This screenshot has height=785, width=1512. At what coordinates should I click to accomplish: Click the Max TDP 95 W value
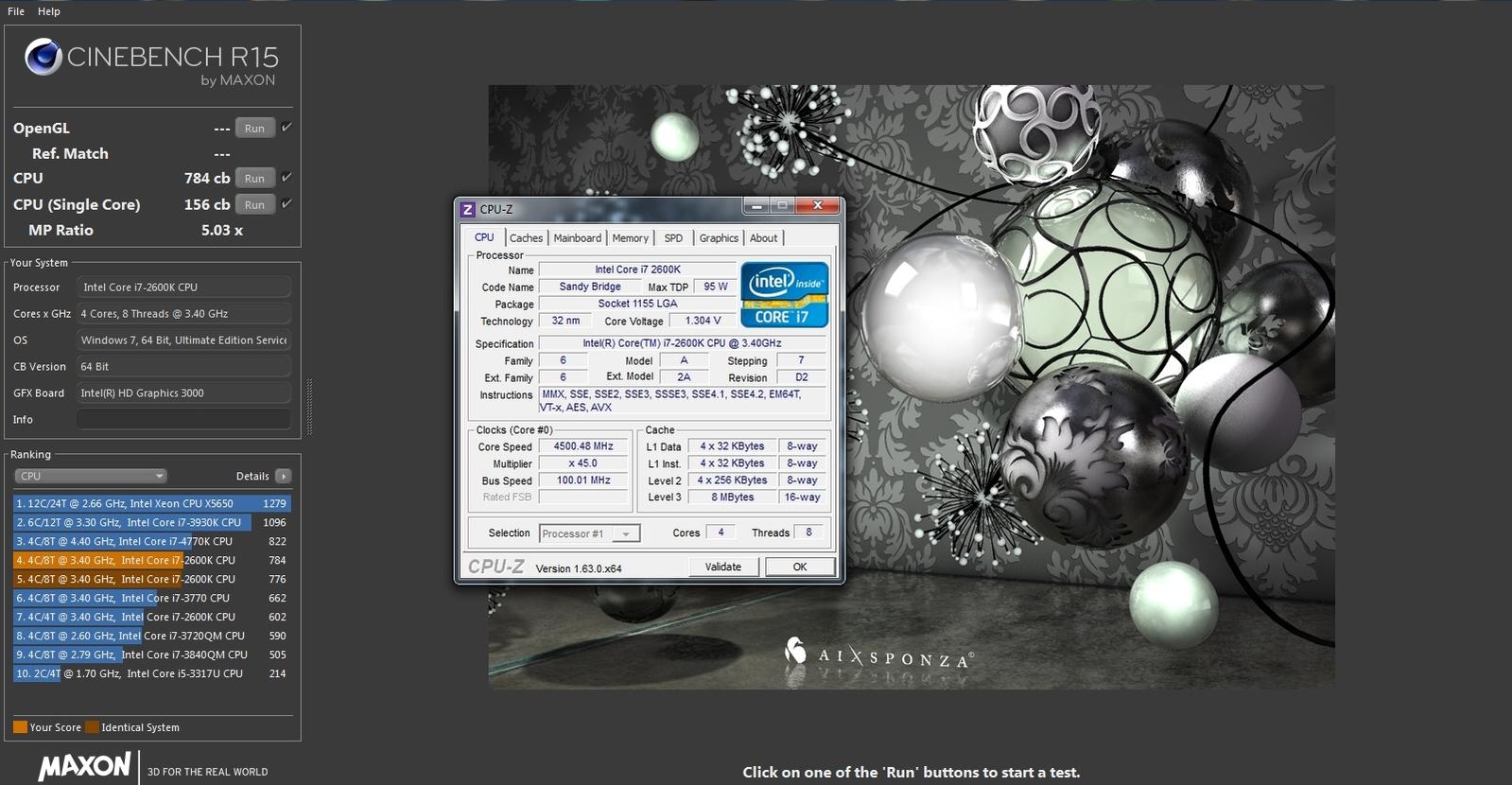[716, 287]
